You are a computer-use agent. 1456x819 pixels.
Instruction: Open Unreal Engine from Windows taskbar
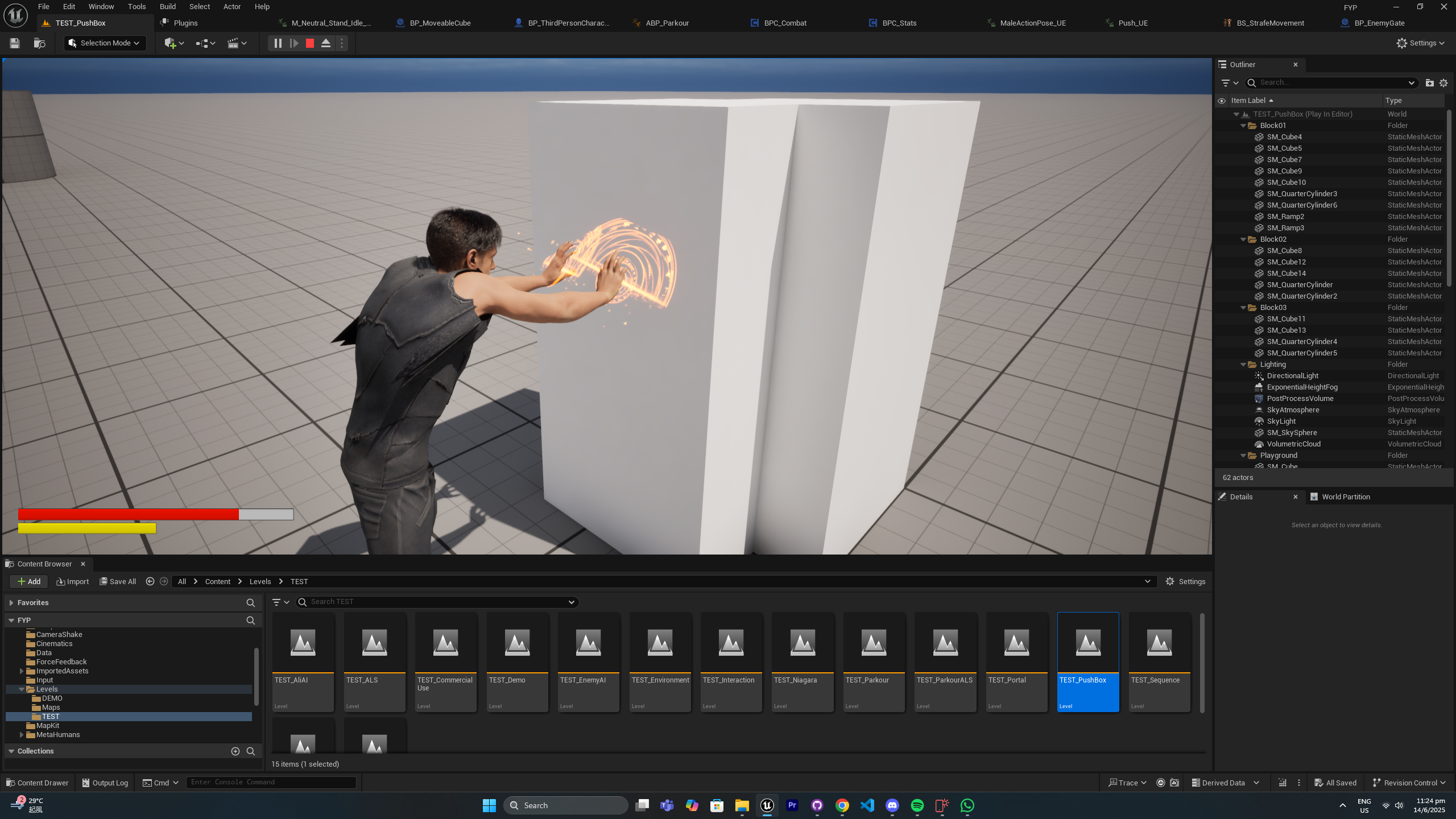tap(767, 805)
